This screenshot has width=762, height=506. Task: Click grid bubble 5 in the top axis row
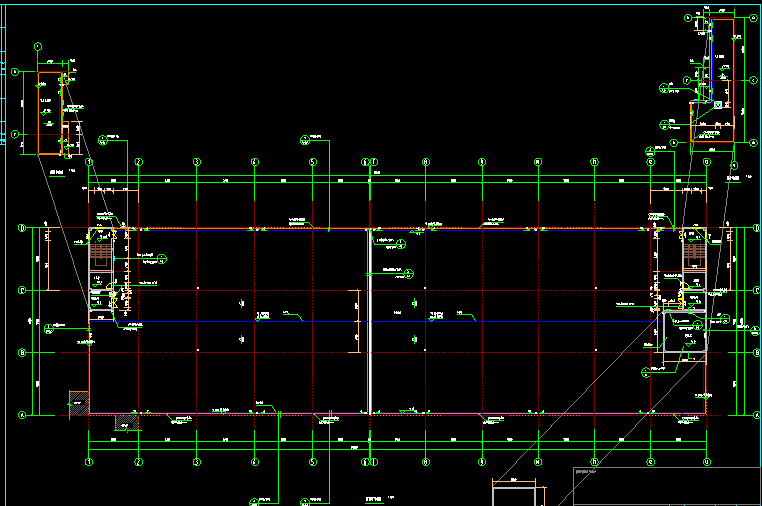pyautogui.click(x=313, y=161)
